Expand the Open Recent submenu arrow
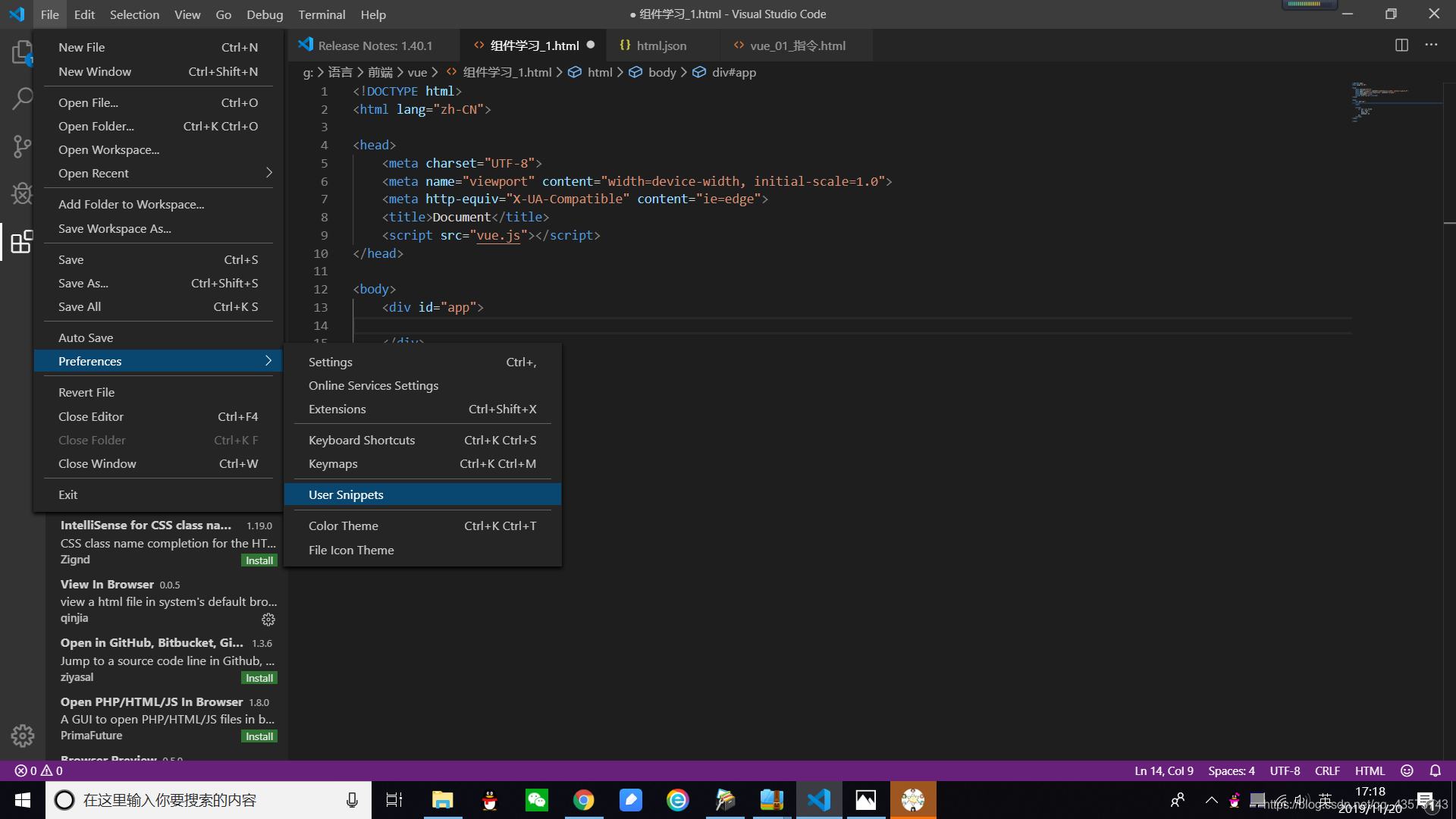Viewport: 1456px width, 819px height. [x=268, y=173]
